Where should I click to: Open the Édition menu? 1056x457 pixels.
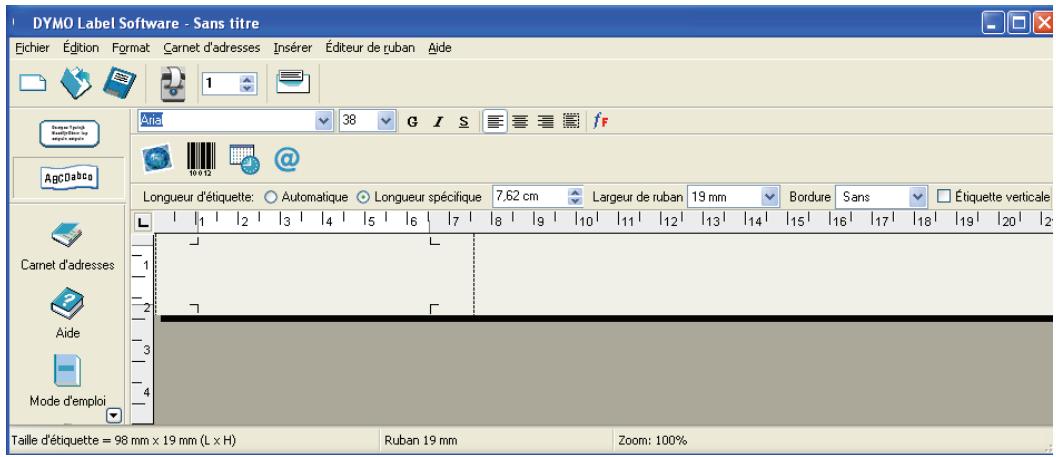[81, 48]
